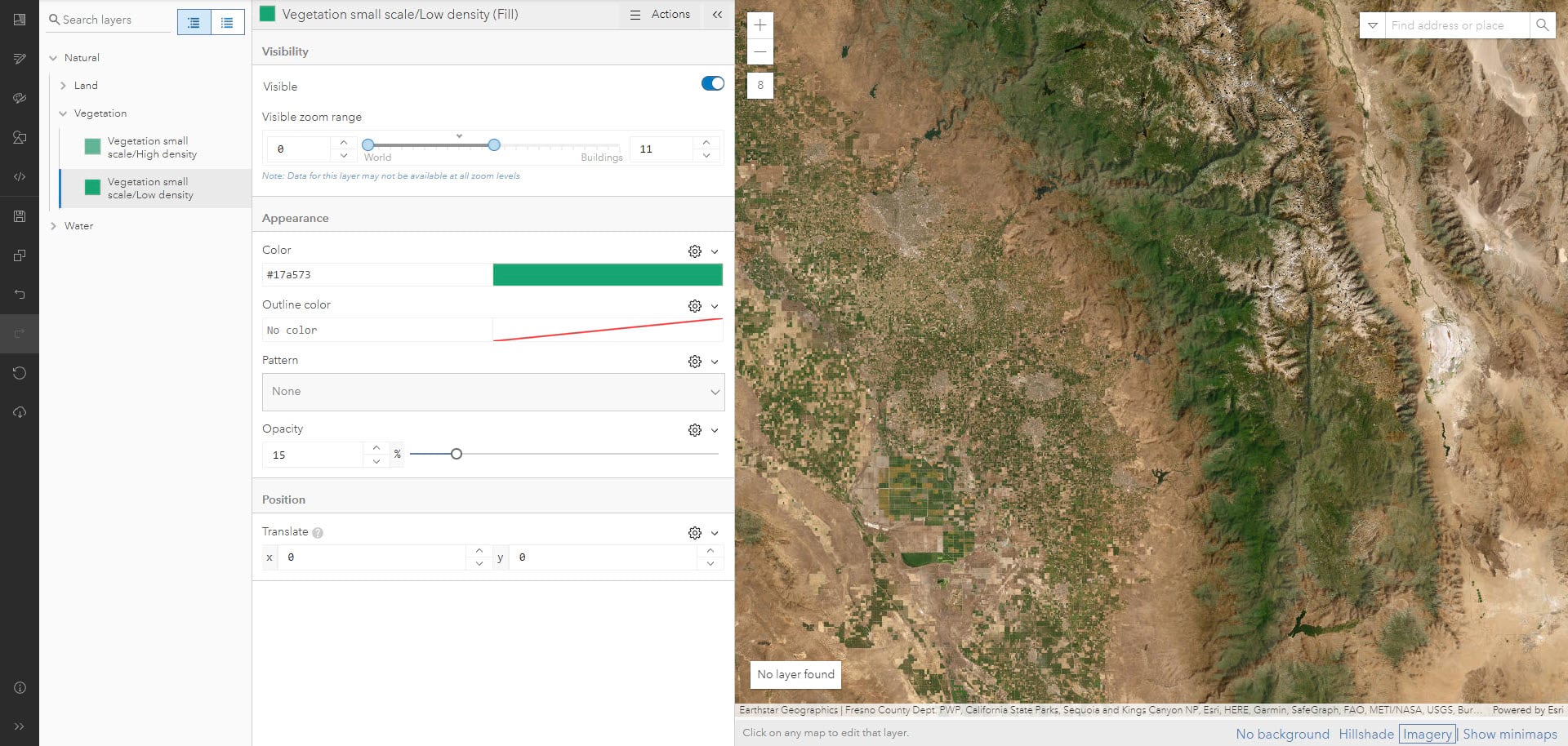Click the info icon in sidebar
Viewport: 1568px width, 746px height.
coord(20,688)
